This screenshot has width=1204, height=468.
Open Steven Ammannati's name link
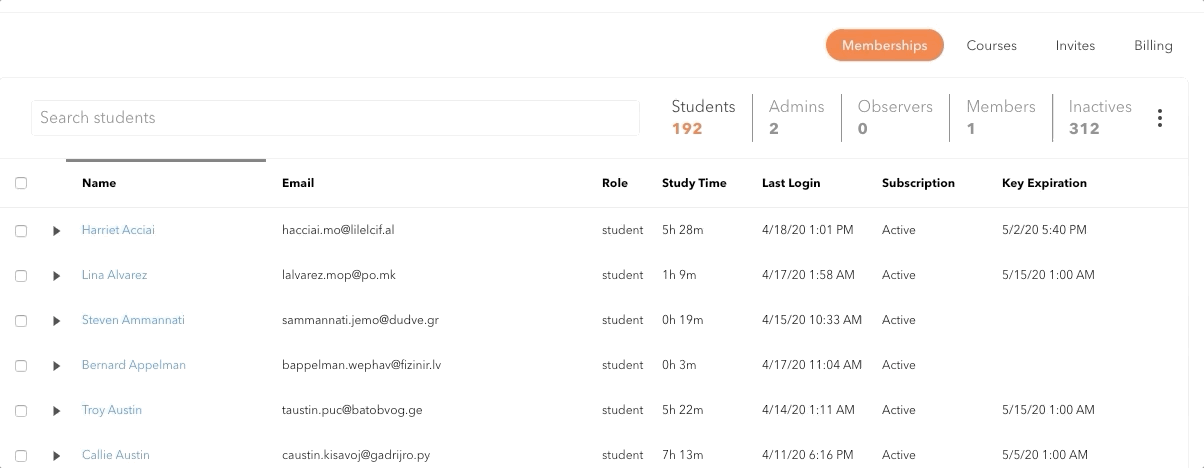(133, 320)
